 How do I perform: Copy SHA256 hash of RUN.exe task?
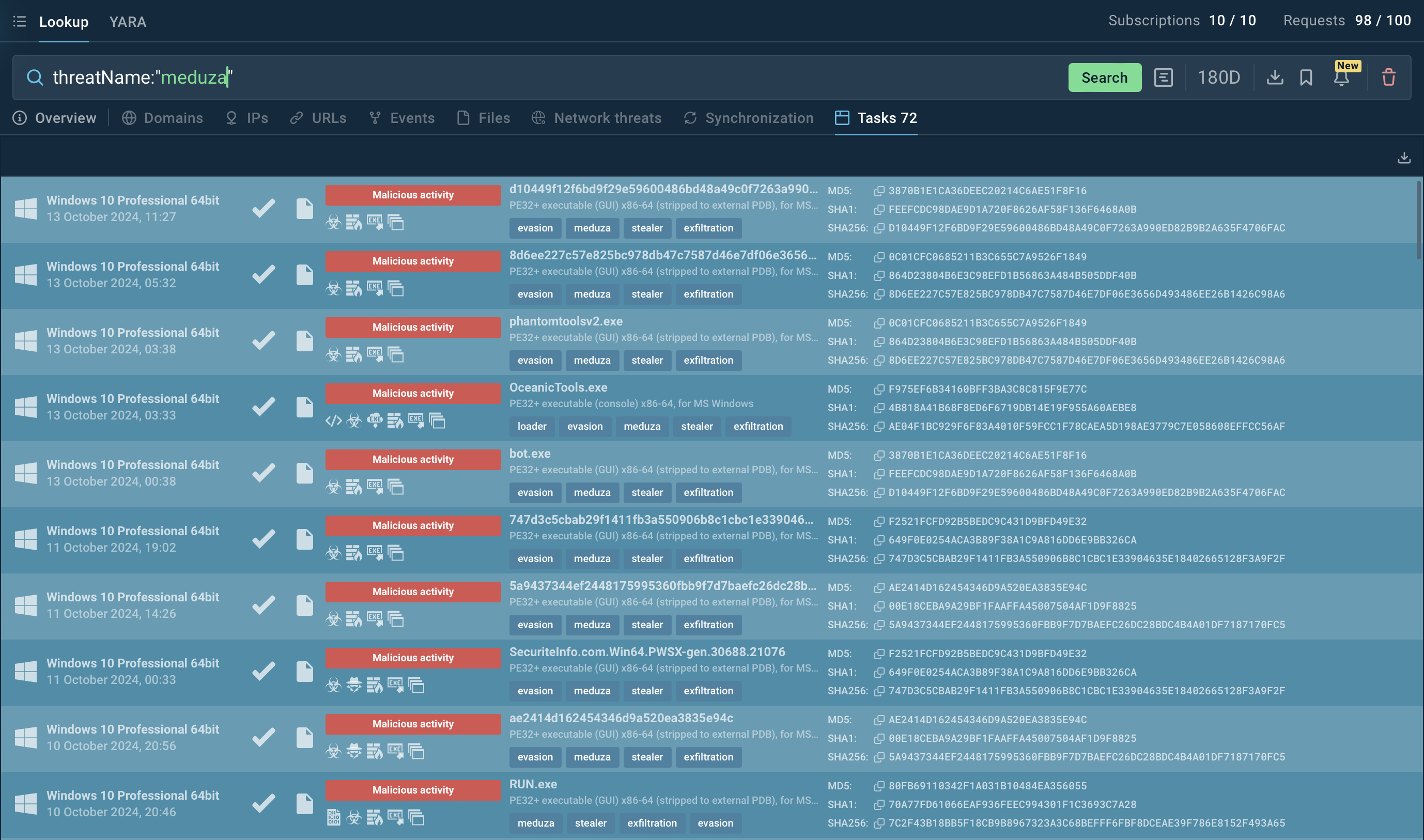pyautogui.click(x=879, y=823)
